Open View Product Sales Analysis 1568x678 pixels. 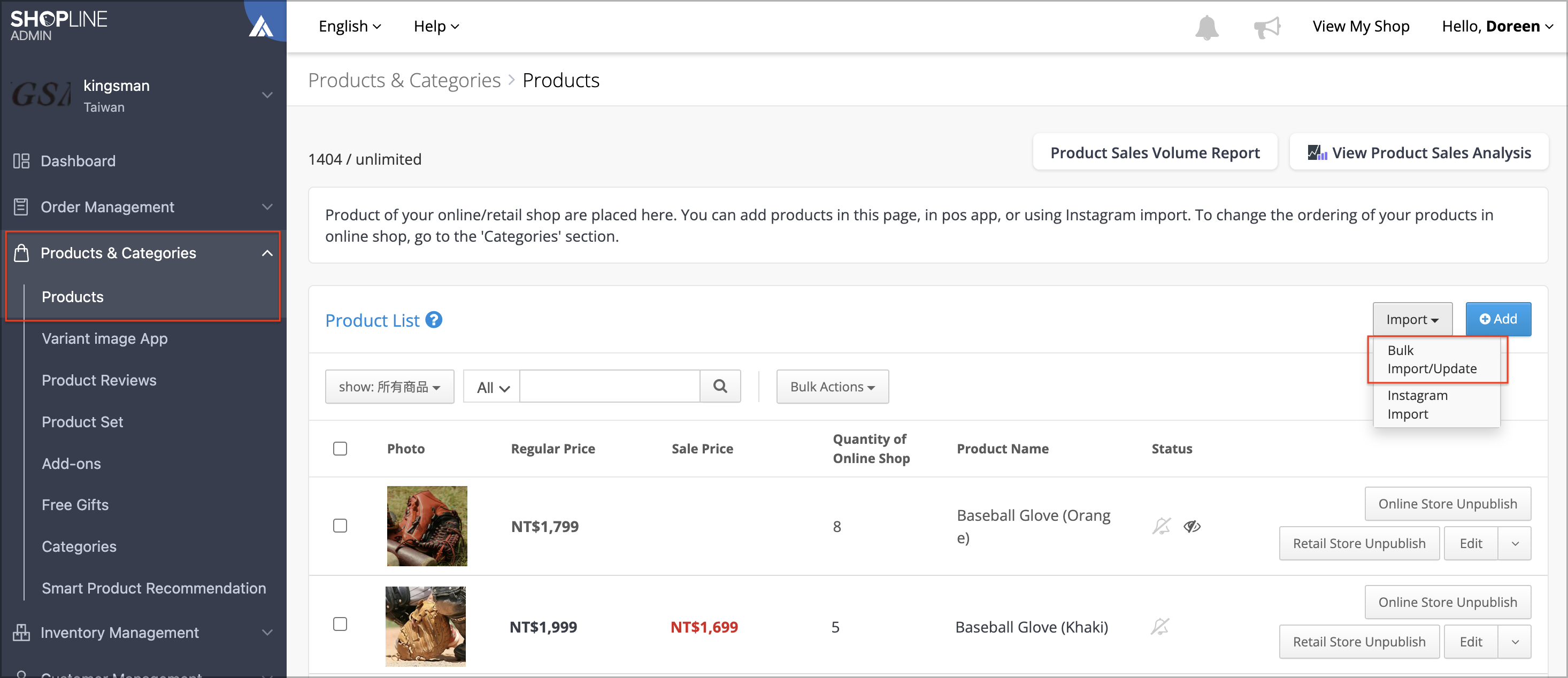coord(1419,152)
